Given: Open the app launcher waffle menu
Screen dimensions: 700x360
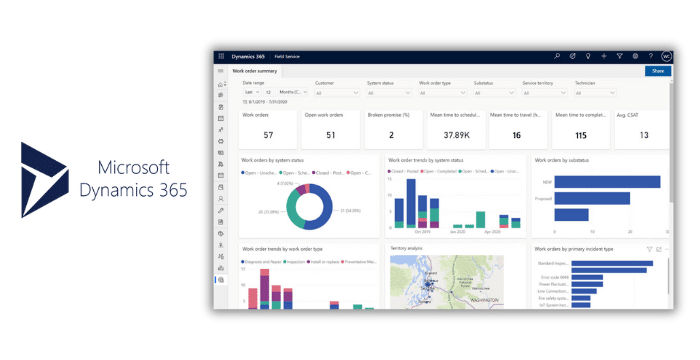Looking at the screenshot, I should click(x=221, y=57).
